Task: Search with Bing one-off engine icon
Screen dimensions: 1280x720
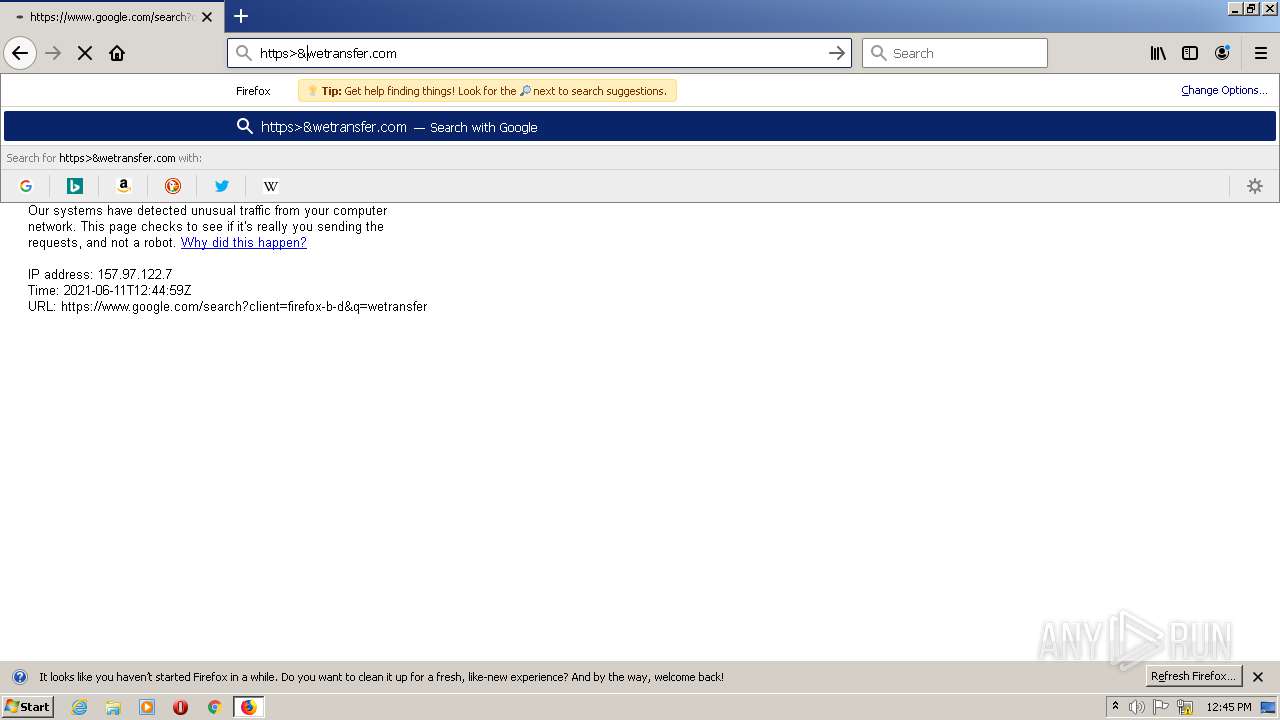Action: 75,186
